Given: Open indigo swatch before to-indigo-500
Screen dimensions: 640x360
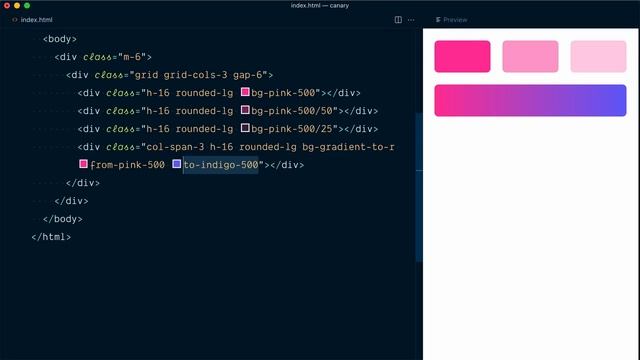Looking at the screenshot, I should click(177, 164).
